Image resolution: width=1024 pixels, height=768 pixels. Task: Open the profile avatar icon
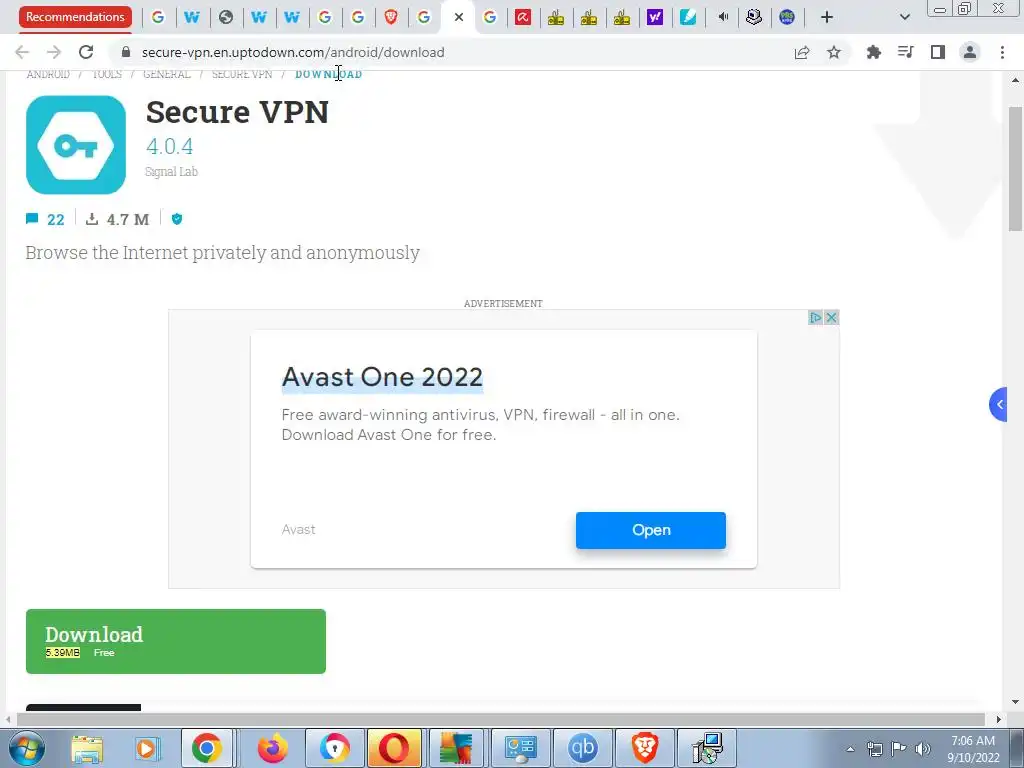[x=970, y=52]
